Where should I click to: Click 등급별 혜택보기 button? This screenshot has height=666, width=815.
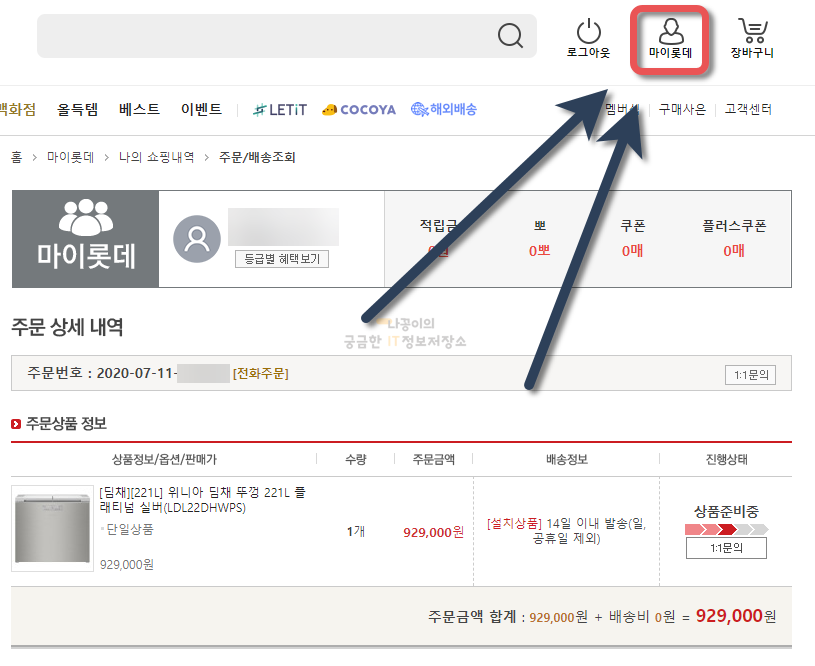[x=282, y=259]
